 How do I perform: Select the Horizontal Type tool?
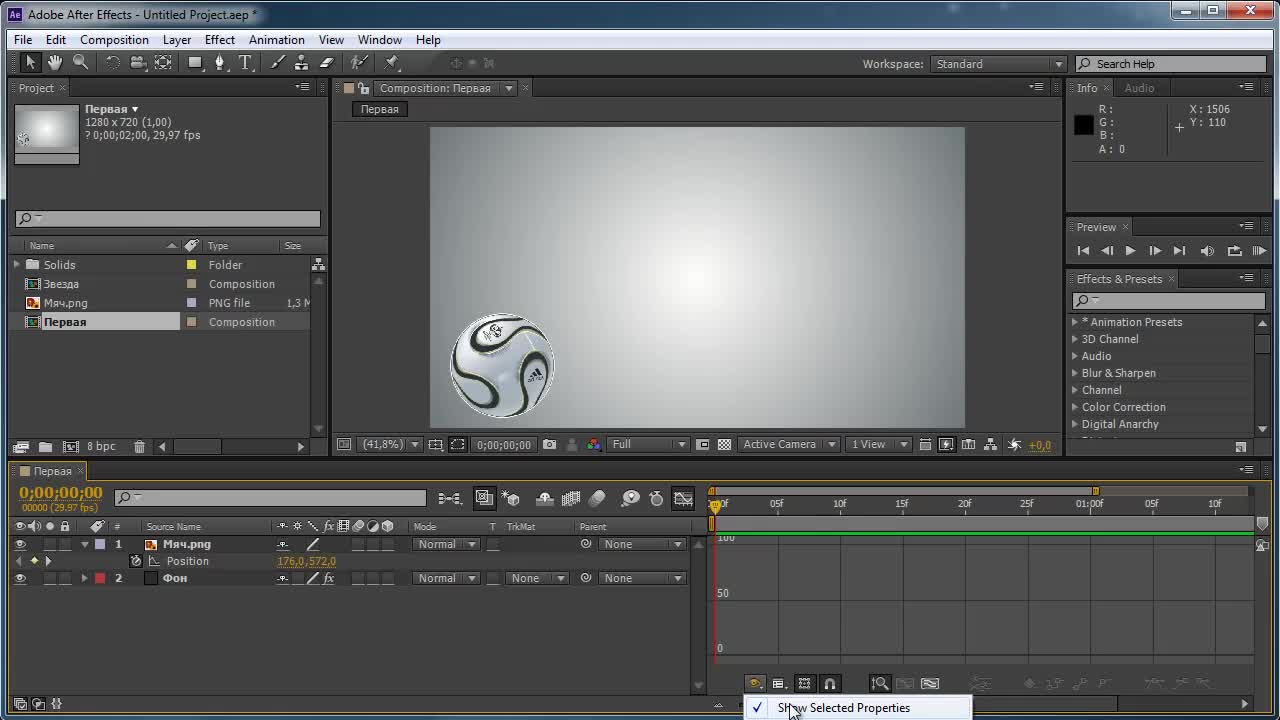(x=245, y=63)
